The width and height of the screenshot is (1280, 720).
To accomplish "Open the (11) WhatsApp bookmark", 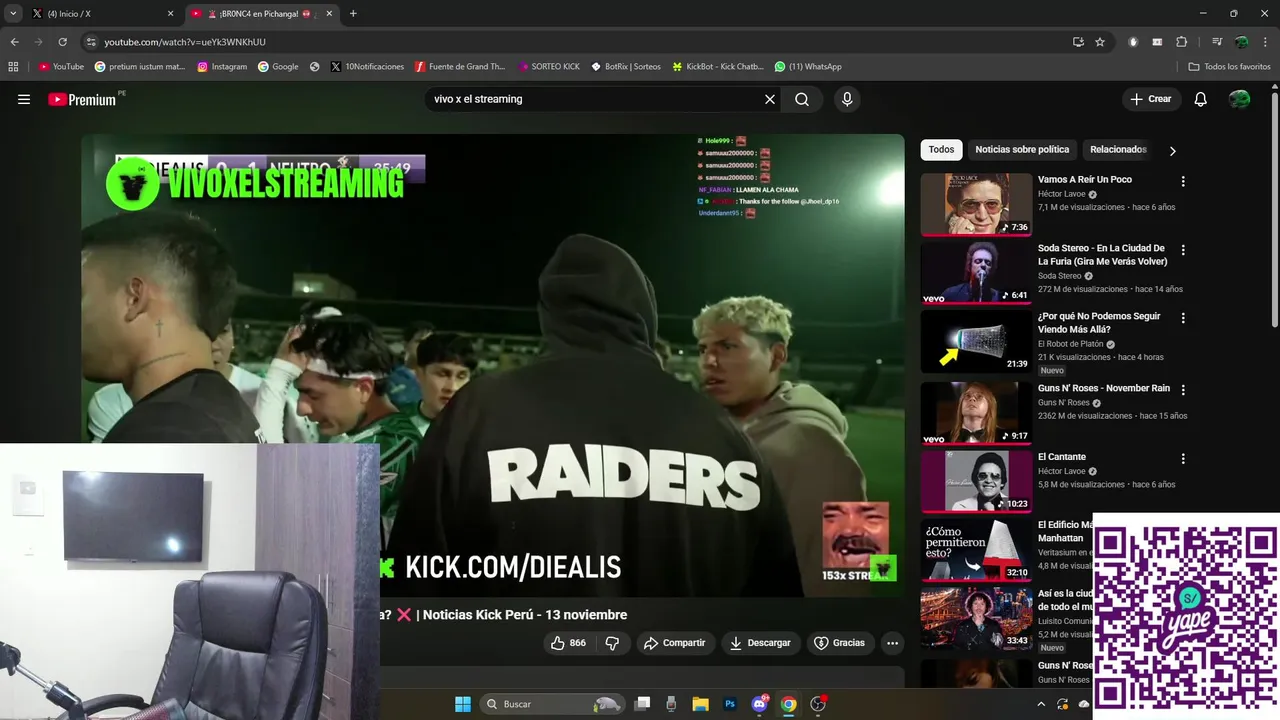I will 808,67.
